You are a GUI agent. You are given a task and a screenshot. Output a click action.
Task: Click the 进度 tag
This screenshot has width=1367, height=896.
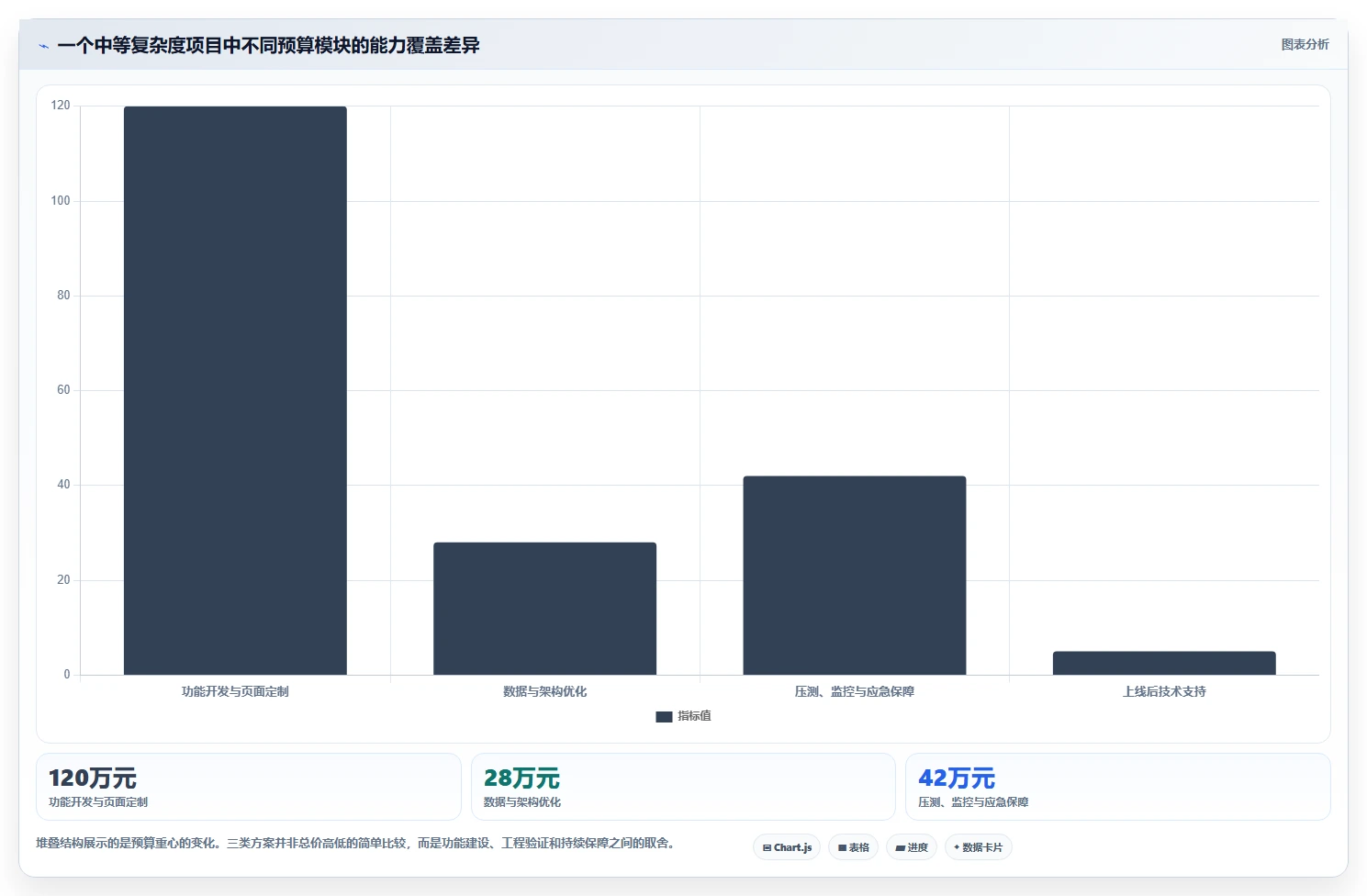point(911,847)
